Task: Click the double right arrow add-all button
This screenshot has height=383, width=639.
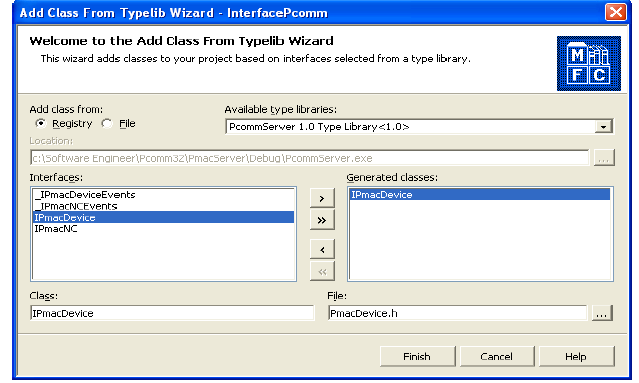Action: pos(322,220)
